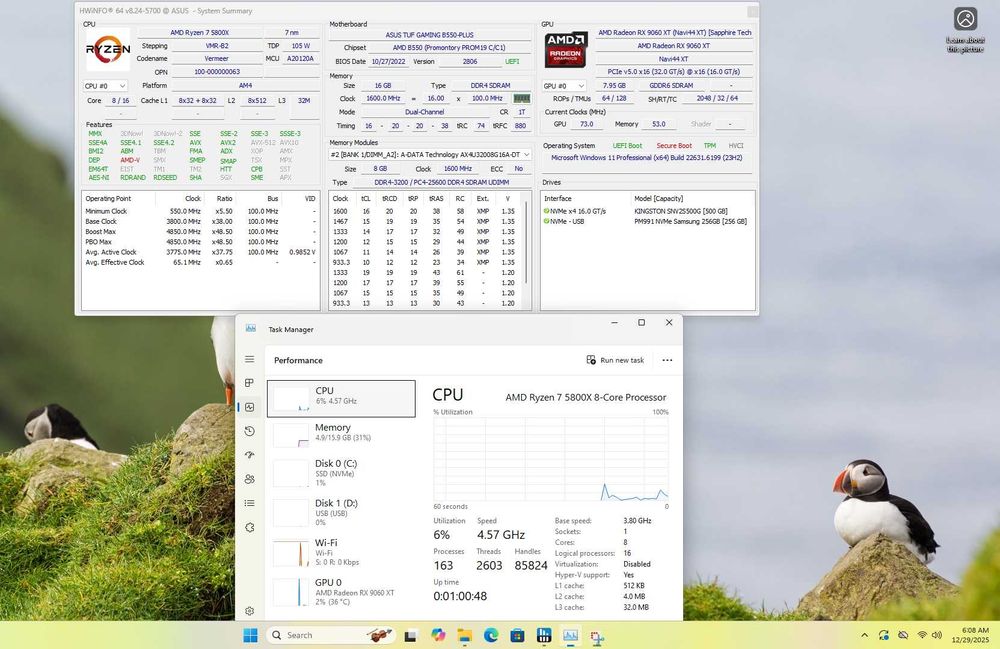The width and height of the screenshot is (1000, 649).
Task: Click the OneDrive cloud icon in system tray
Action: pyautogui.click(x=903, y=635)
